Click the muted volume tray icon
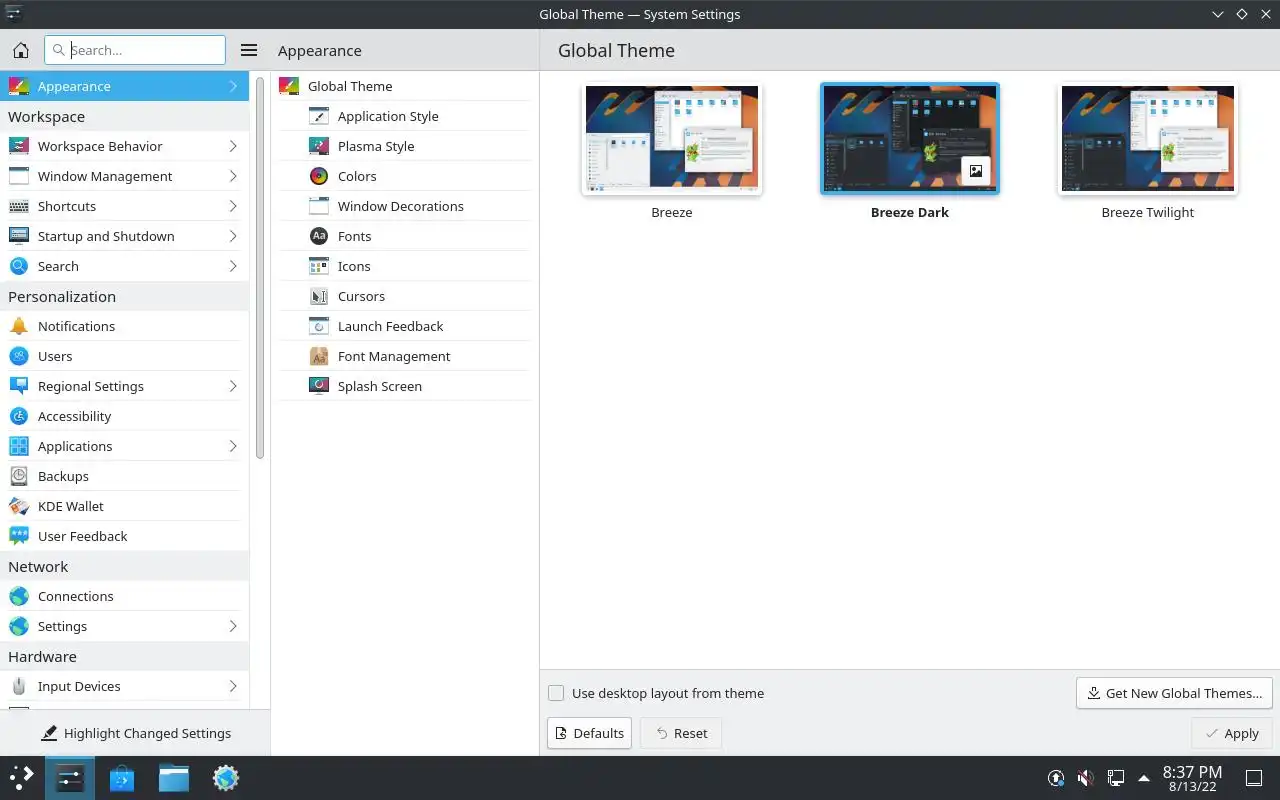The image size is (1280, 800). point(1085,778)
